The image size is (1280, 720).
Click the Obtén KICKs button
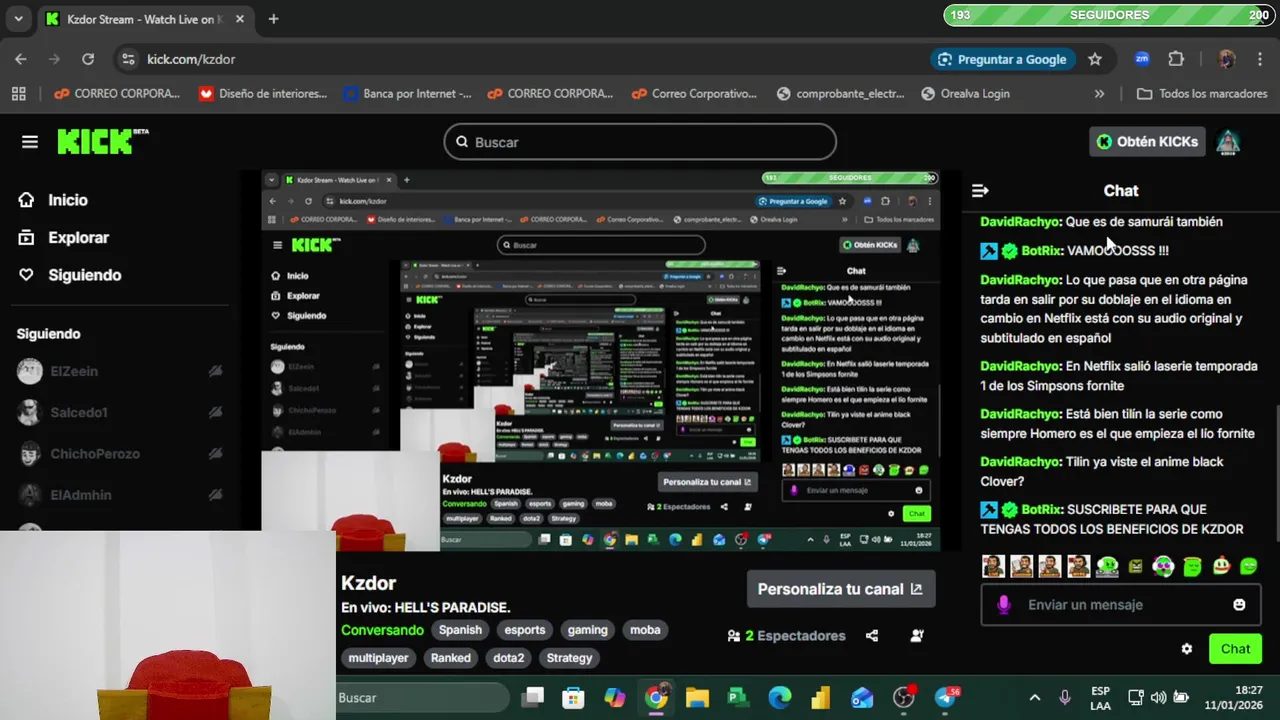tap(1147, 142)
